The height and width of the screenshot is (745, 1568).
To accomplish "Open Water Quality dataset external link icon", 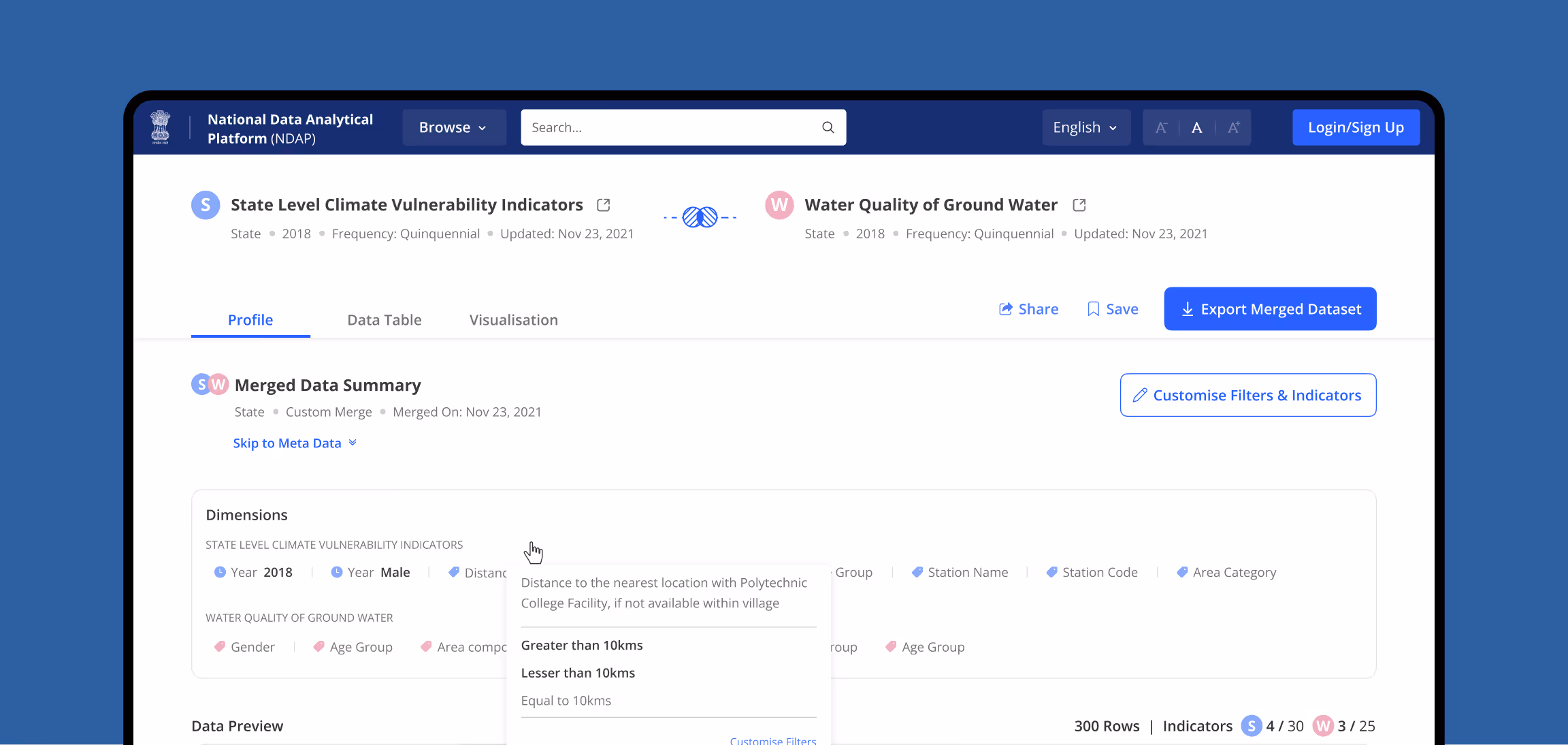I will pos(1079,205).
